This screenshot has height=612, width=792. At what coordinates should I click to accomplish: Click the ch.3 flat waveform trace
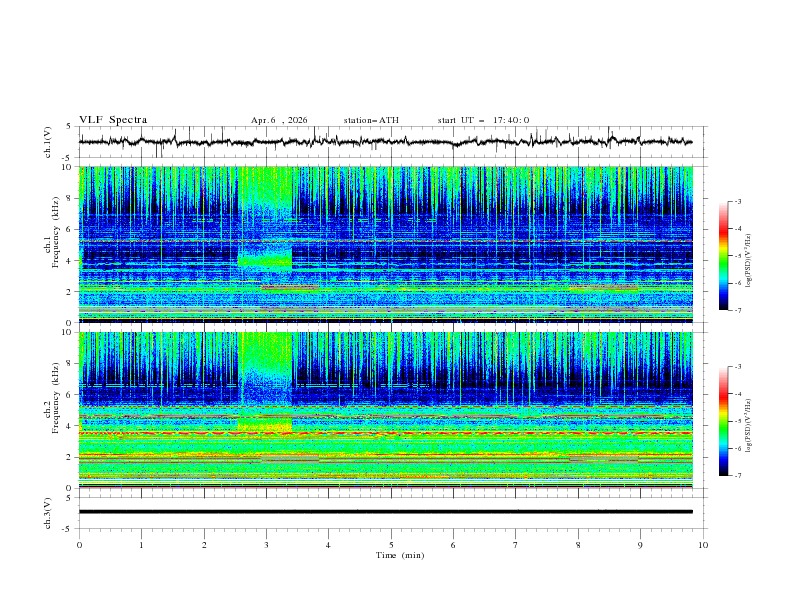(385, 512)
